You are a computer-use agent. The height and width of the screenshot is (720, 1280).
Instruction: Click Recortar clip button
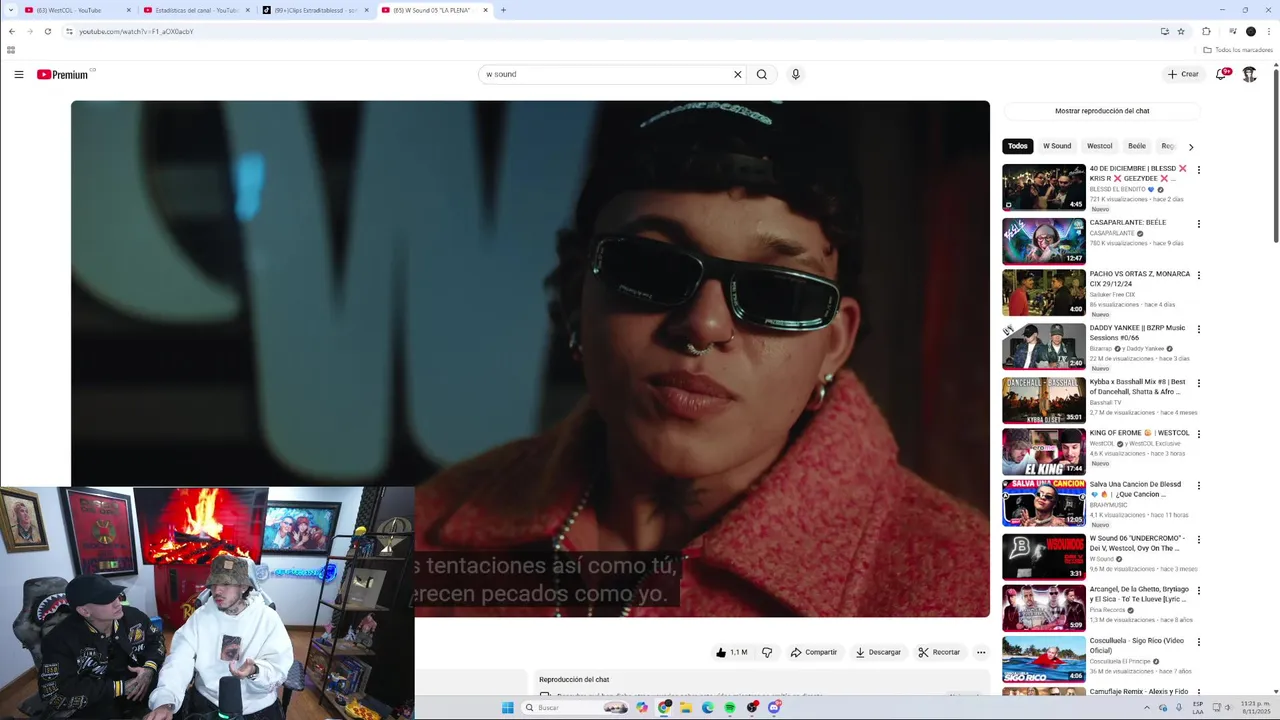[939, 652]
